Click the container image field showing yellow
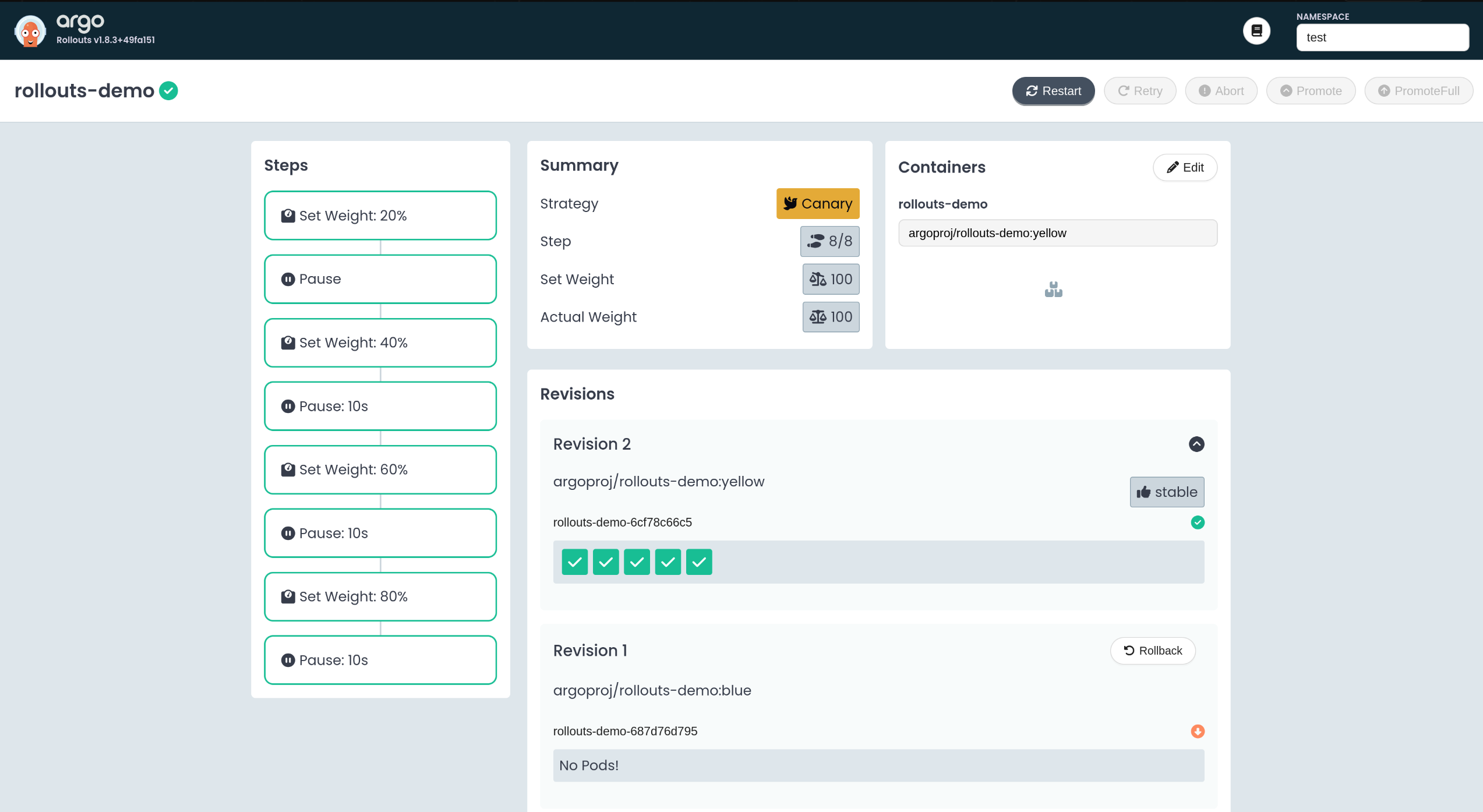 click(1057, 233)
